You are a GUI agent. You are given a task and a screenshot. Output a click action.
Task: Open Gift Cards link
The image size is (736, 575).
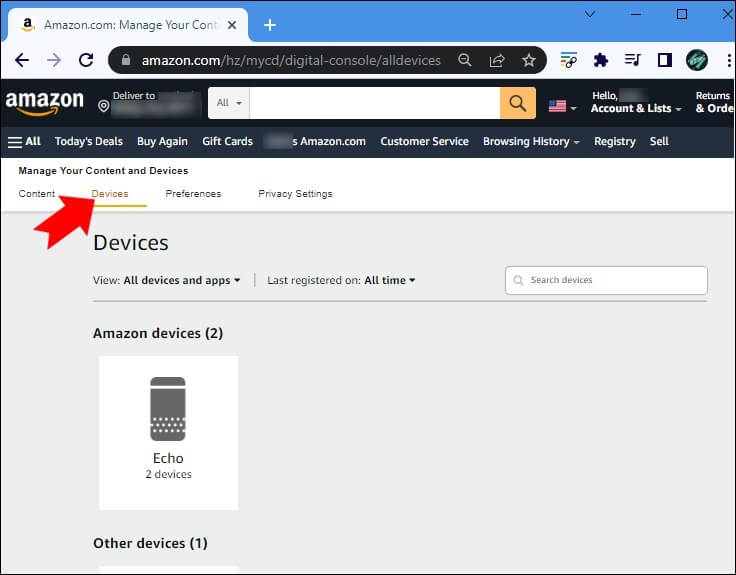click(228, 142)
